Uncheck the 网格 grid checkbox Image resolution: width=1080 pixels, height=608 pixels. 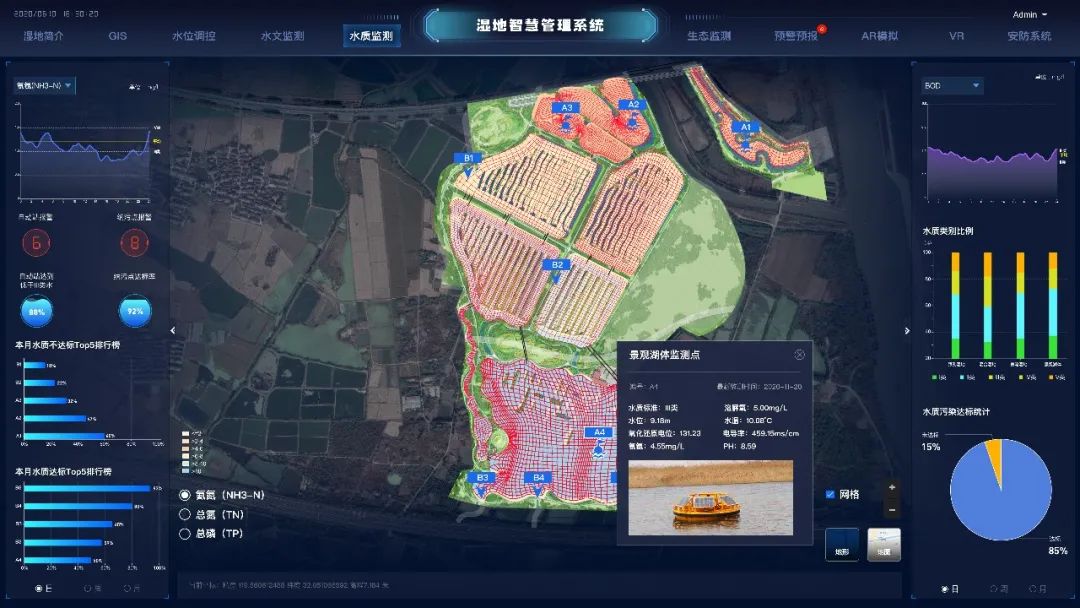point(830,494)
